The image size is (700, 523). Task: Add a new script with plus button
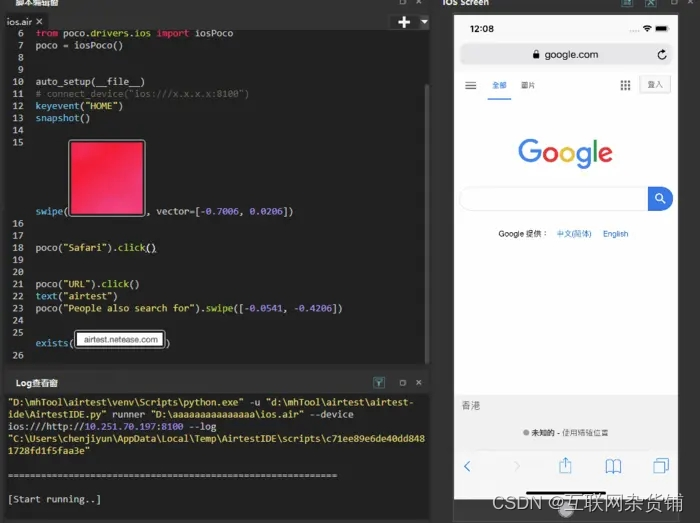pos(404,22)
